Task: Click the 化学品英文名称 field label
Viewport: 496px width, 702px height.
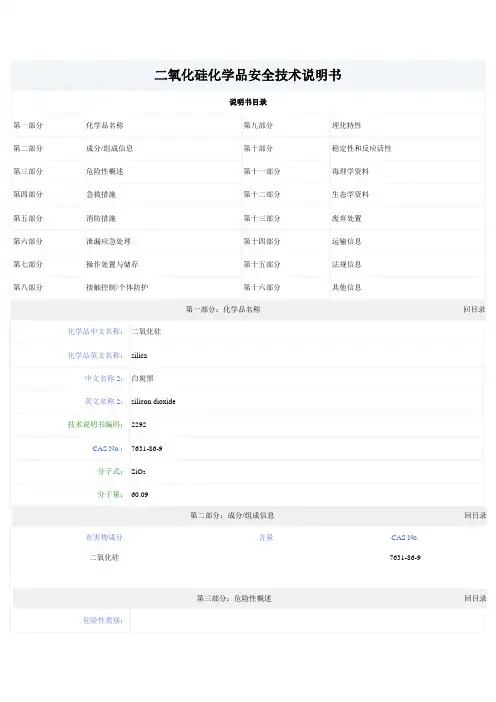Action: point(95,355)
